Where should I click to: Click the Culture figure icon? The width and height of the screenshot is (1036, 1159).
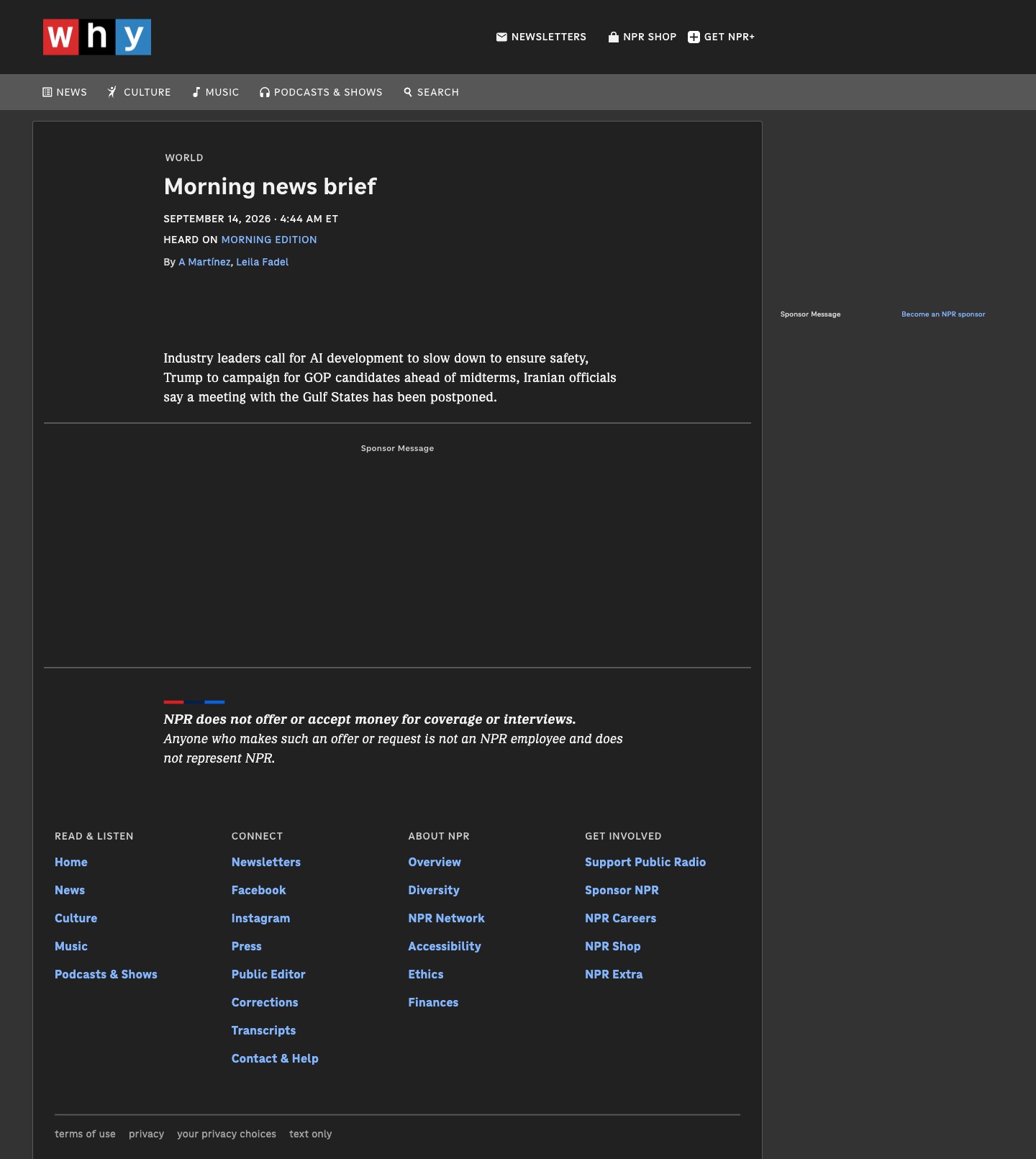(x=112, y=92)
